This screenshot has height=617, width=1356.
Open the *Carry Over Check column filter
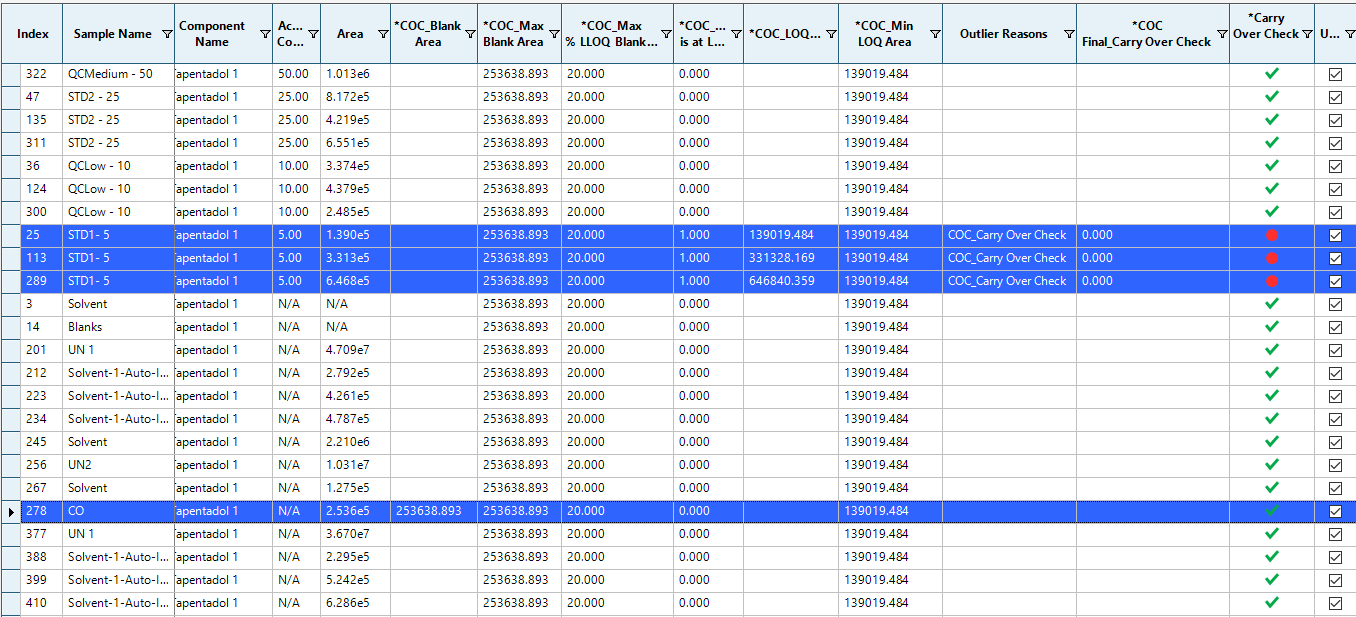tap(1307, 34)
